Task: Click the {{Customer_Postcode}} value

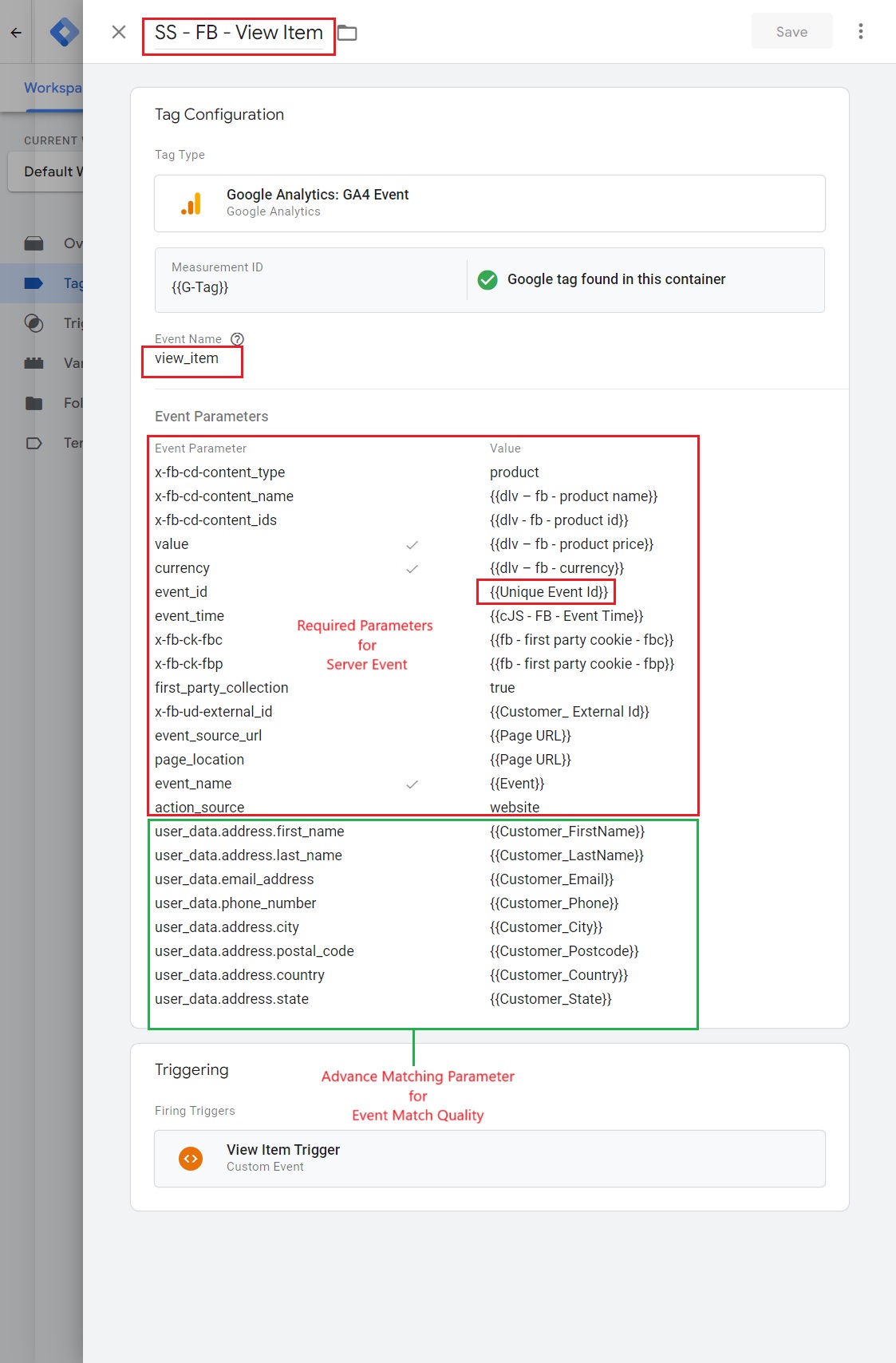Action: 564,951
